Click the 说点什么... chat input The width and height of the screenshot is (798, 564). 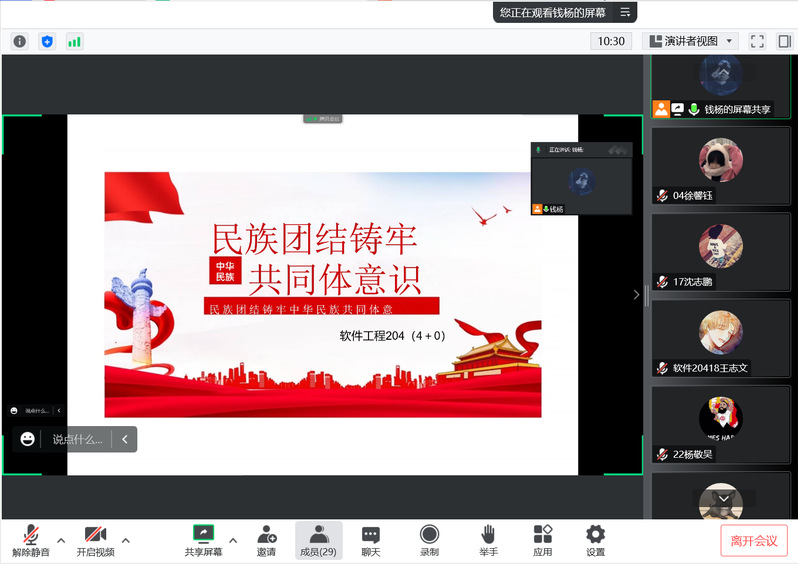[78, 439]
